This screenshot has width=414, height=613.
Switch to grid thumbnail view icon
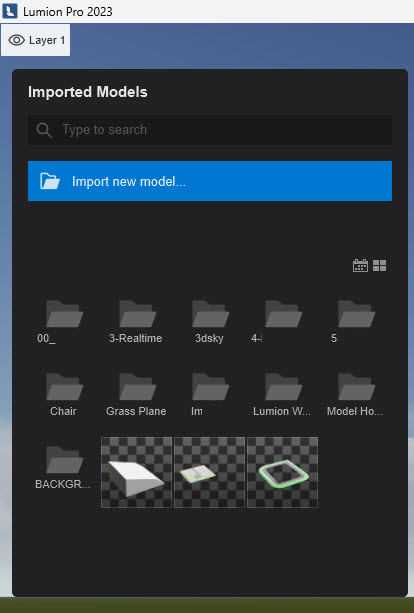(379, 265)
